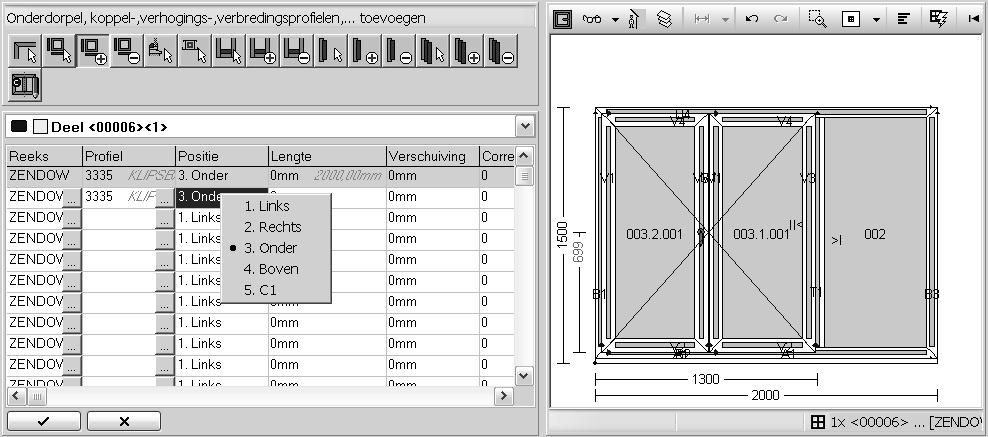The width and height of the screenshot is (988, 437).
Task: Click the Positie column header
Action: tap(222, 156)
